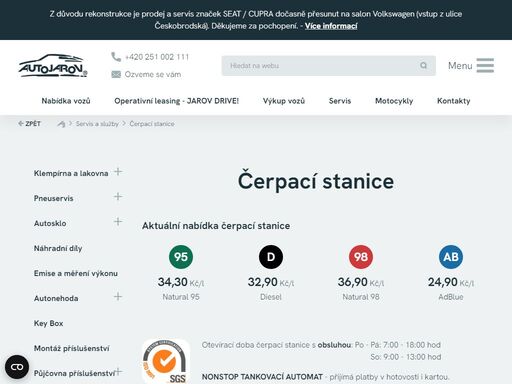
Task: Click the home breadcrumb icon
Action: coord(61,124)
